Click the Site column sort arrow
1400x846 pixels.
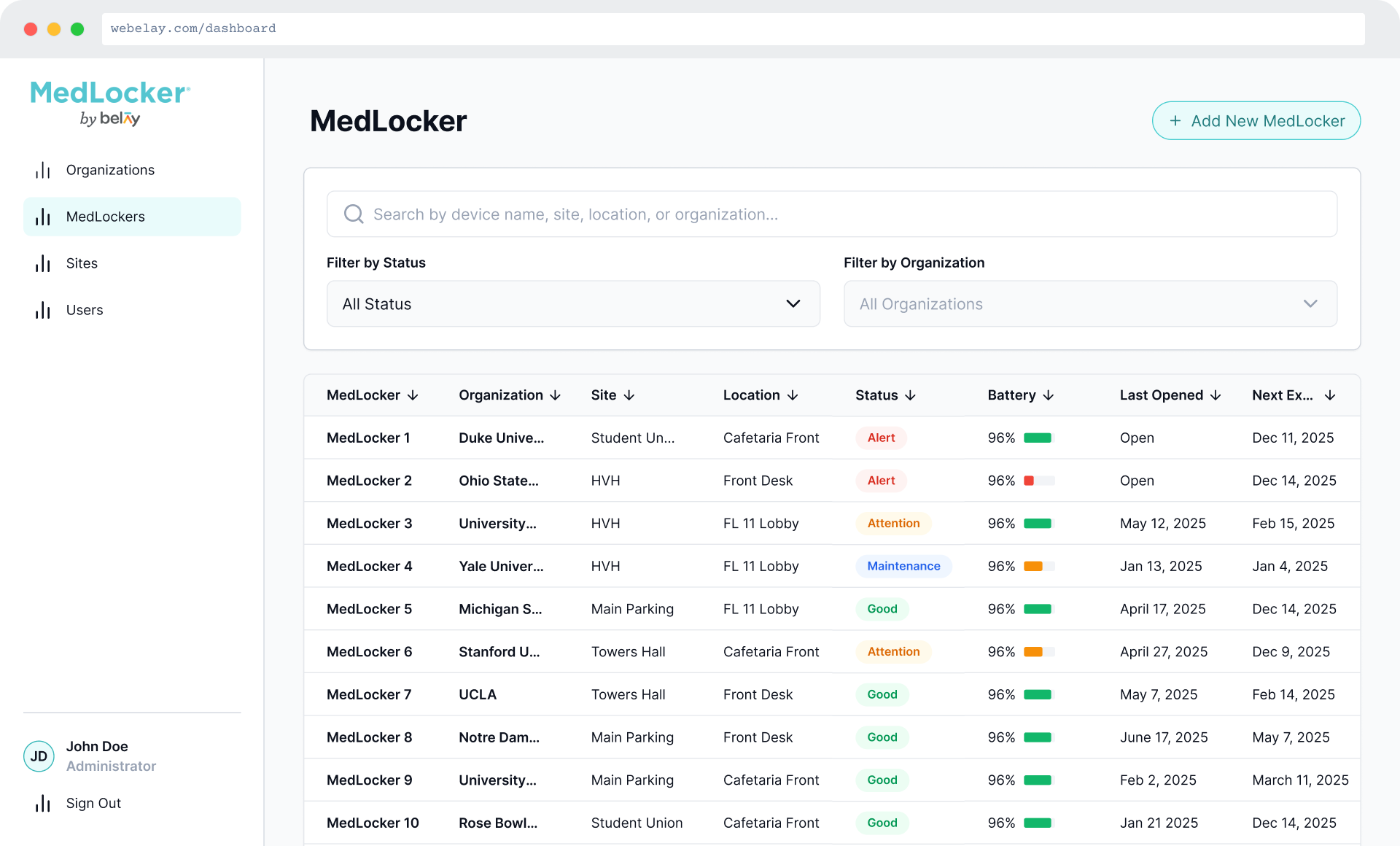[x=629, y=395]
